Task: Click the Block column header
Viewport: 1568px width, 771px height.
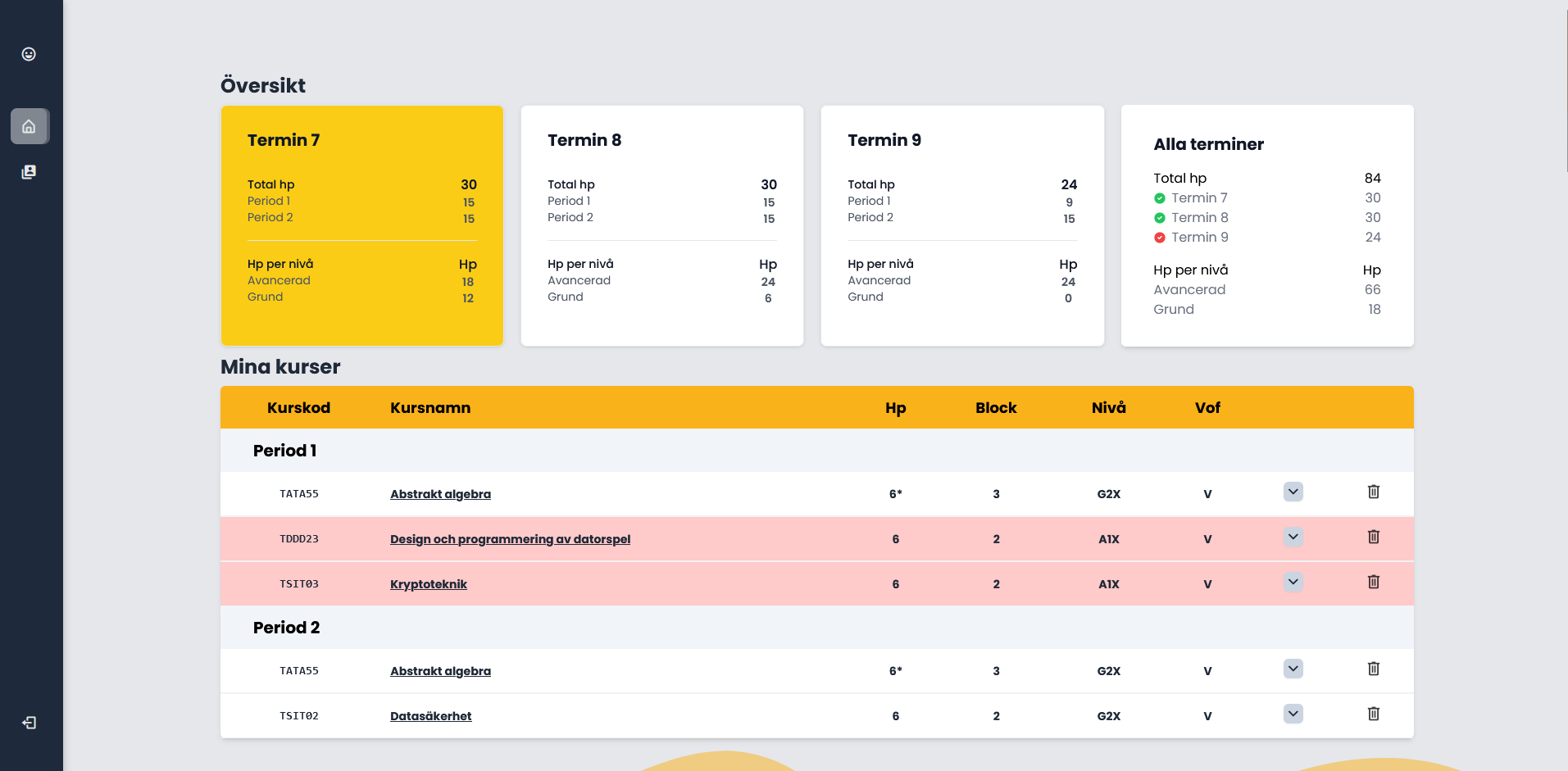Action: (996, 408)
